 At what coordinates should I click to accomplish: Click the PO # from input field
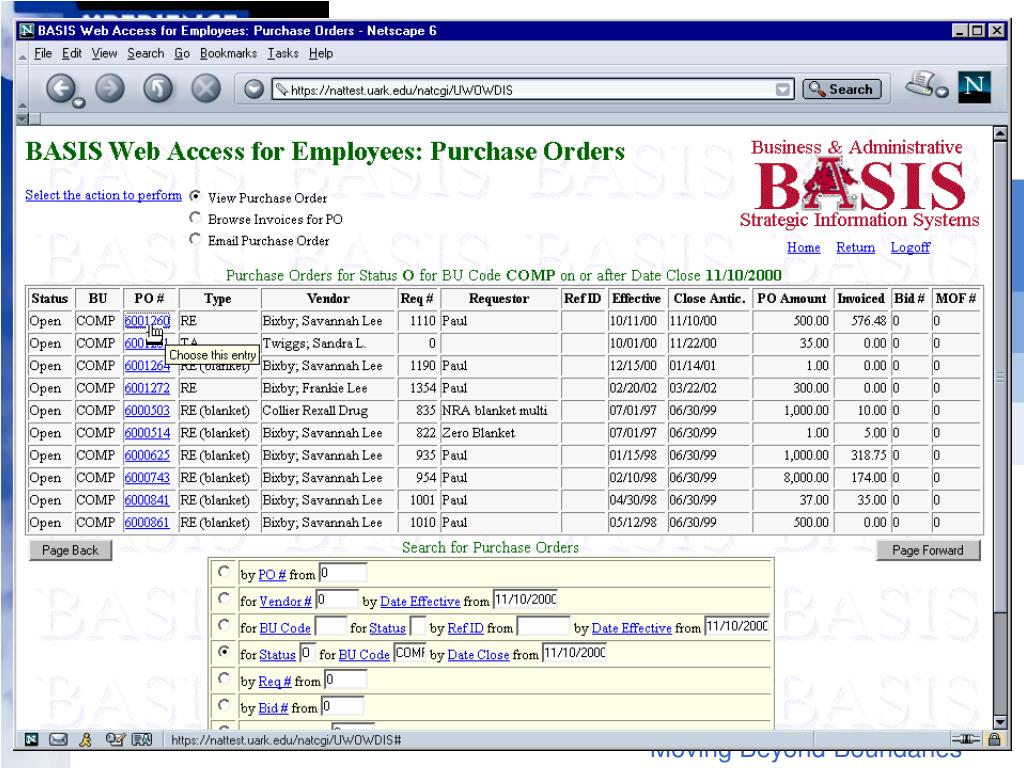pyautogui.click(x=343, y=573)
